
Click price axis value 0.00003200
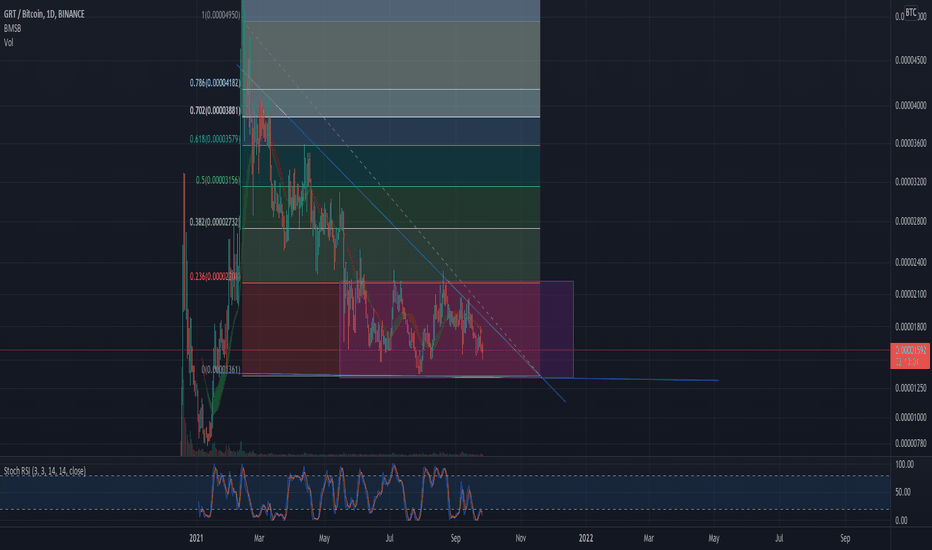click(911, 182)
